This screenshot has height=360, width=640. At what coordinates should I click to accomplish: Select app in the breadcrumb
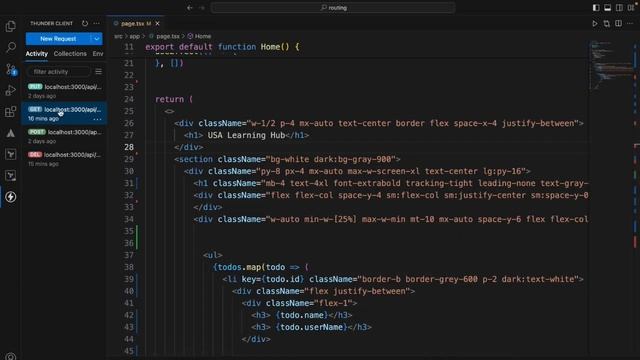[134, 36]
